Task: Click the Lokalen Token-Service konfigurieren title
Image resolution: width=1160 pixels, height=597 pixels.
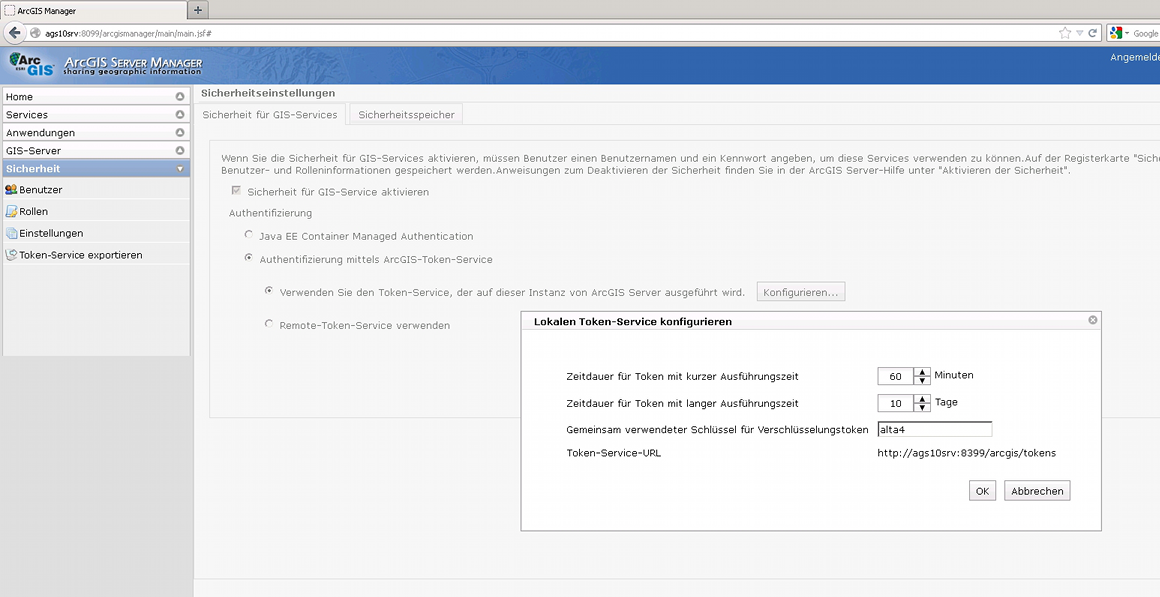Action: click(x=633, y=322)
